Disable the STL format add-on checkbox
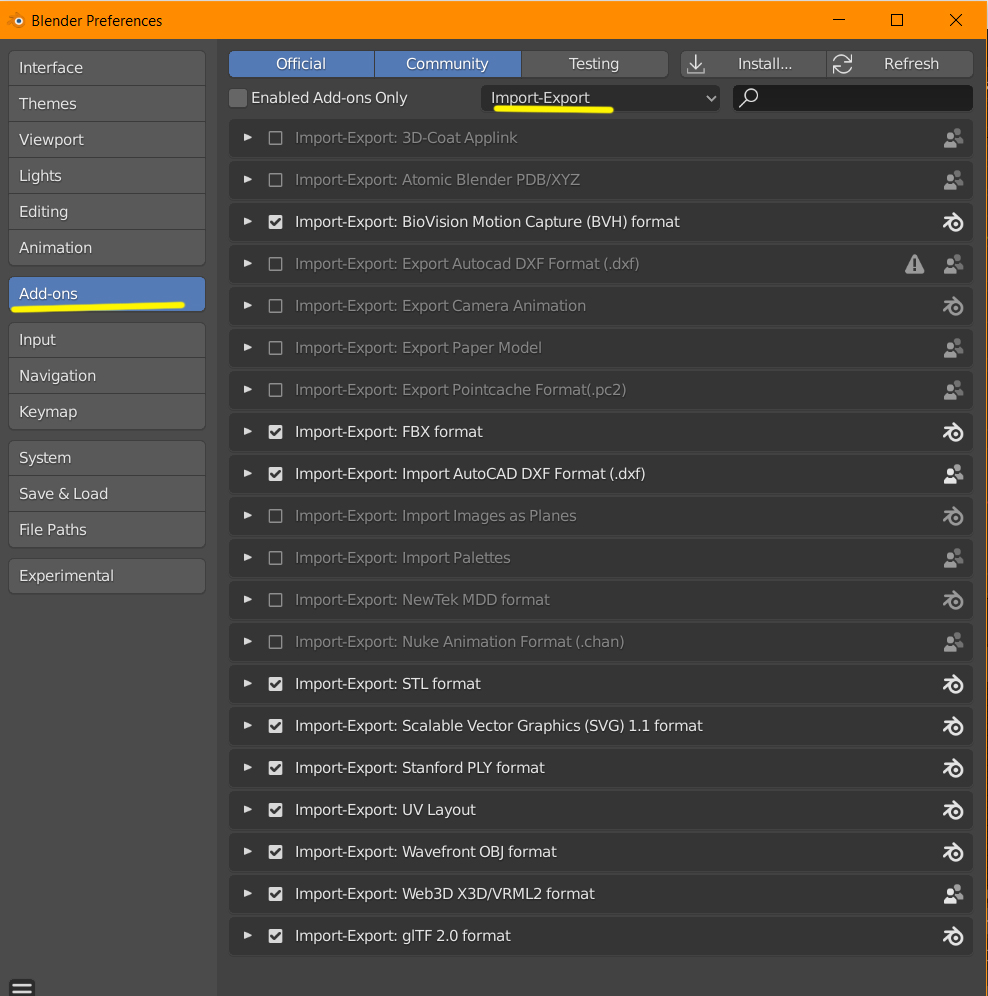The height and width of the screenshot is (996, 988). 276,684
